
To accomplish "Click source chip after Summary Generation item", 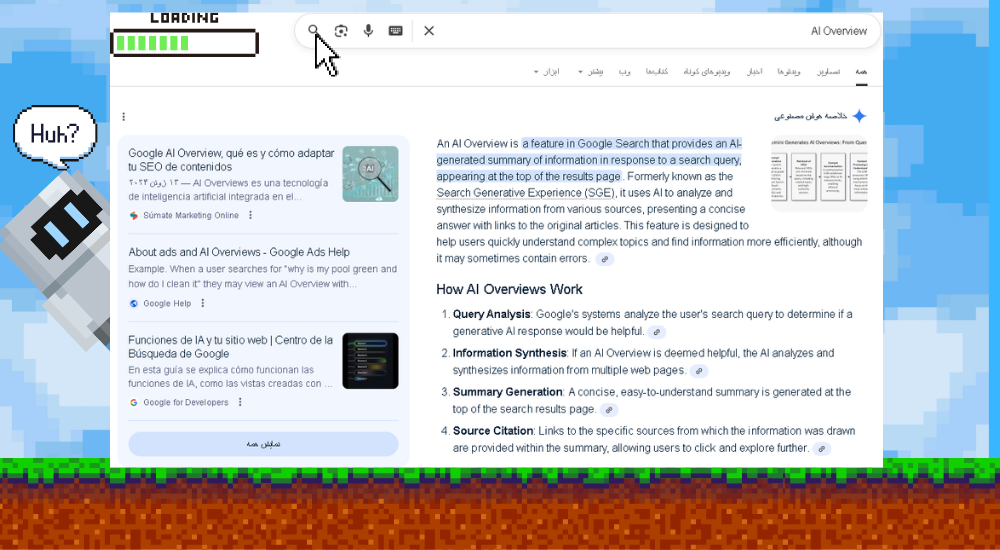I will (609, 410).
